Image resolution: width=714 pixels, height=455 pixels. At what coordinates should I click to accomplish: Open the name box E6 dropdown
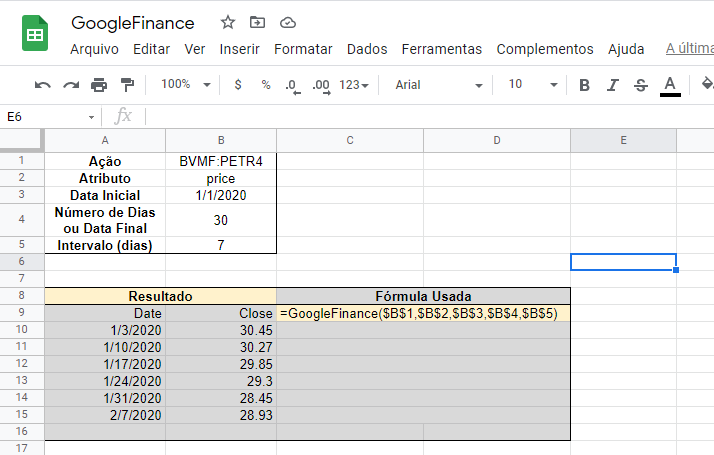point(91,118)
